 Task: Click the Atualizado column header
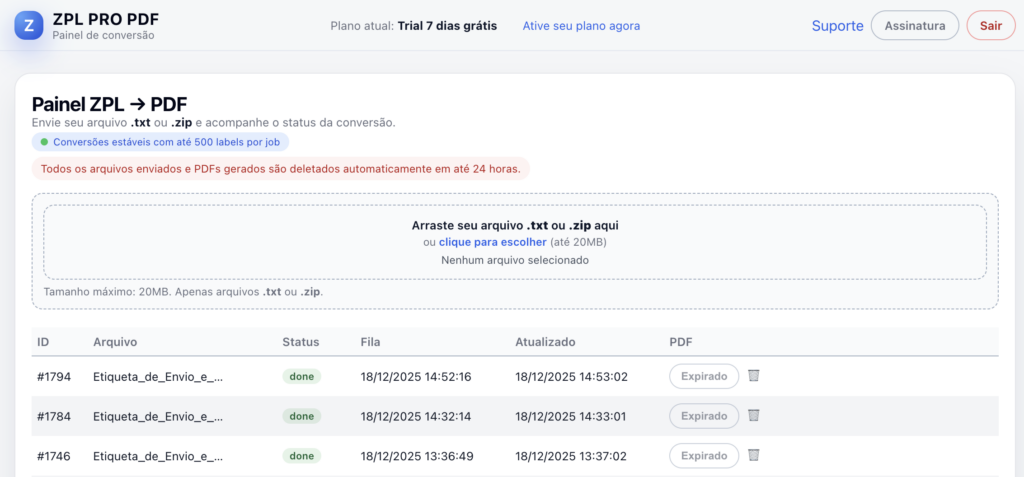coord(545,342)
